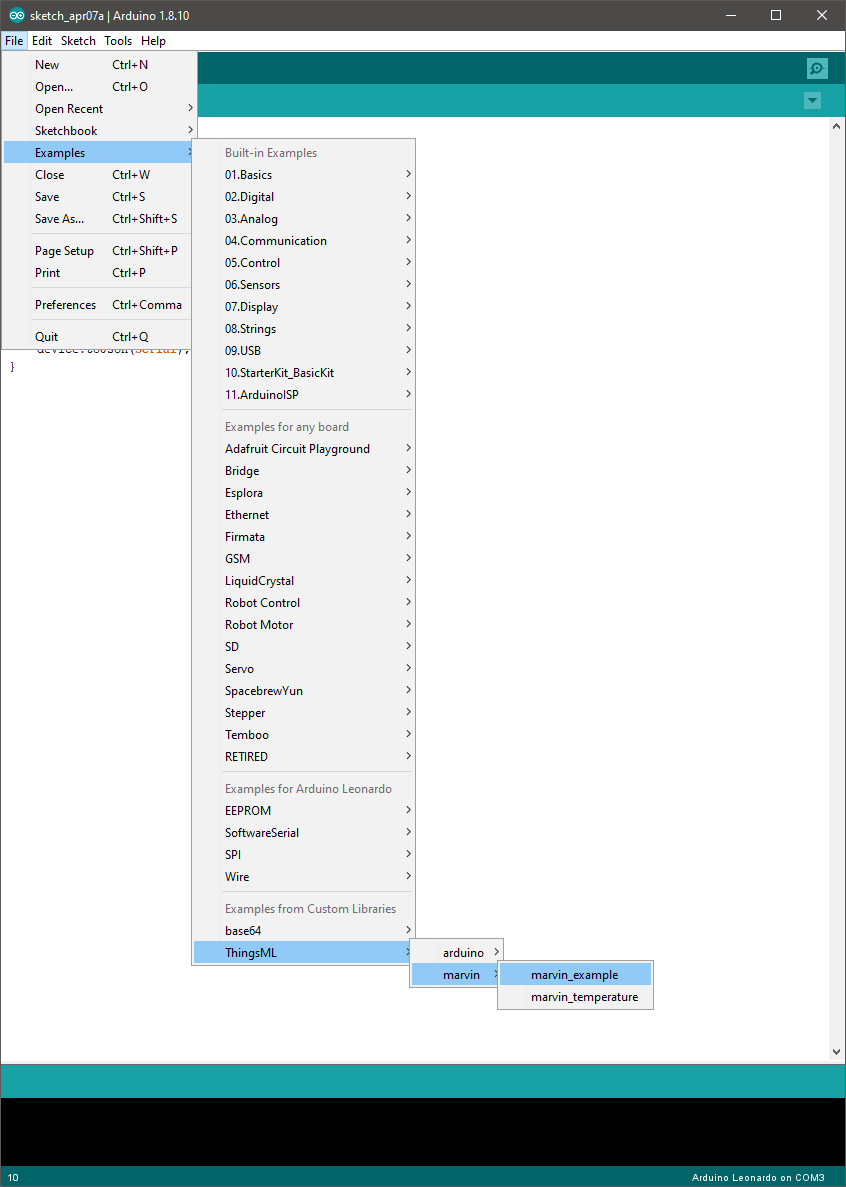Open the 09.USB examples submenu
Screen dimensions: 846x1187
click(303, 350)
